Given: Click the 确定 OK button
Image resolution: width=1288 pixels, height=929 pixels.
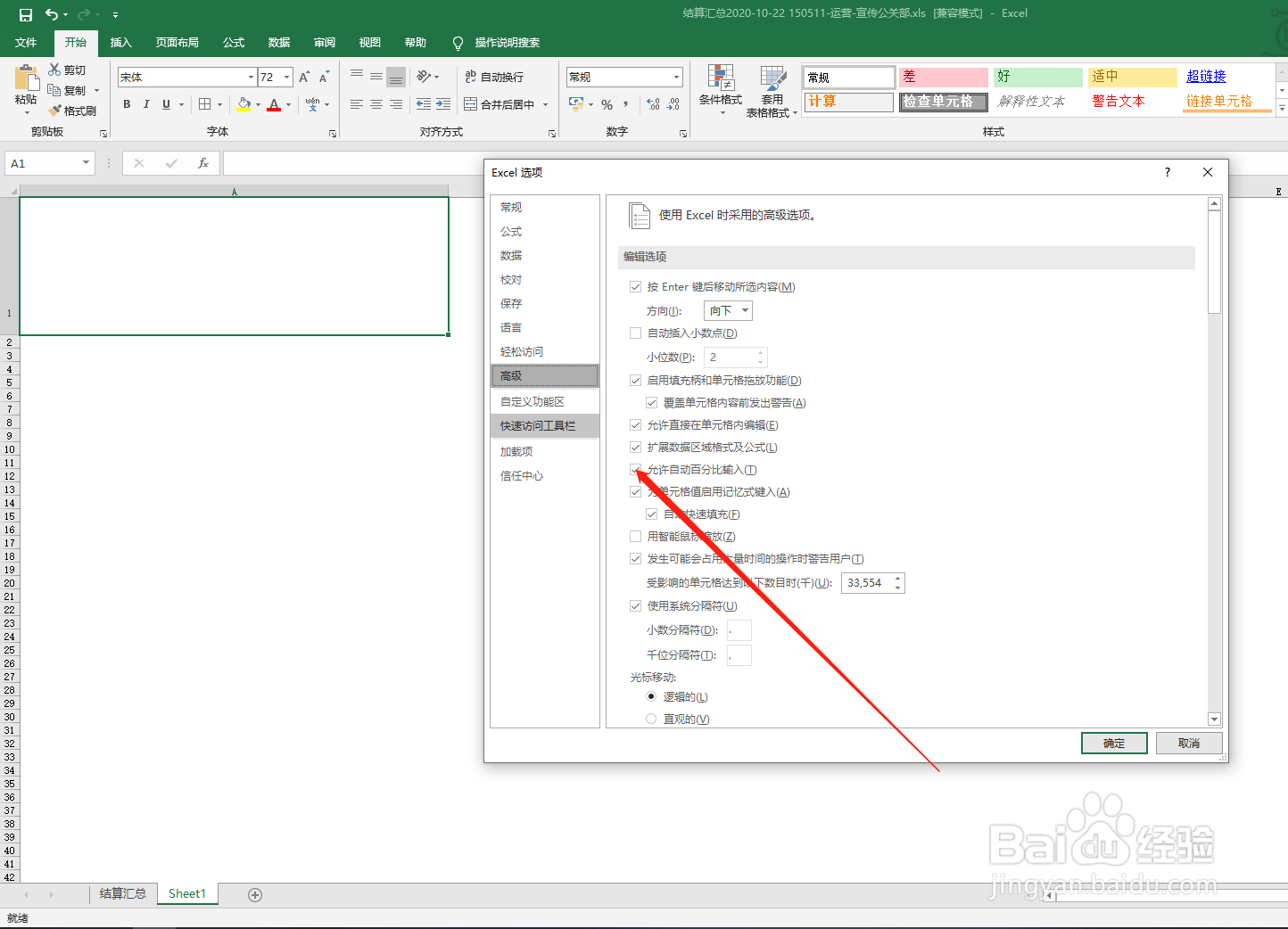Looking at the screenshot, I should [x=1114, y=744].
